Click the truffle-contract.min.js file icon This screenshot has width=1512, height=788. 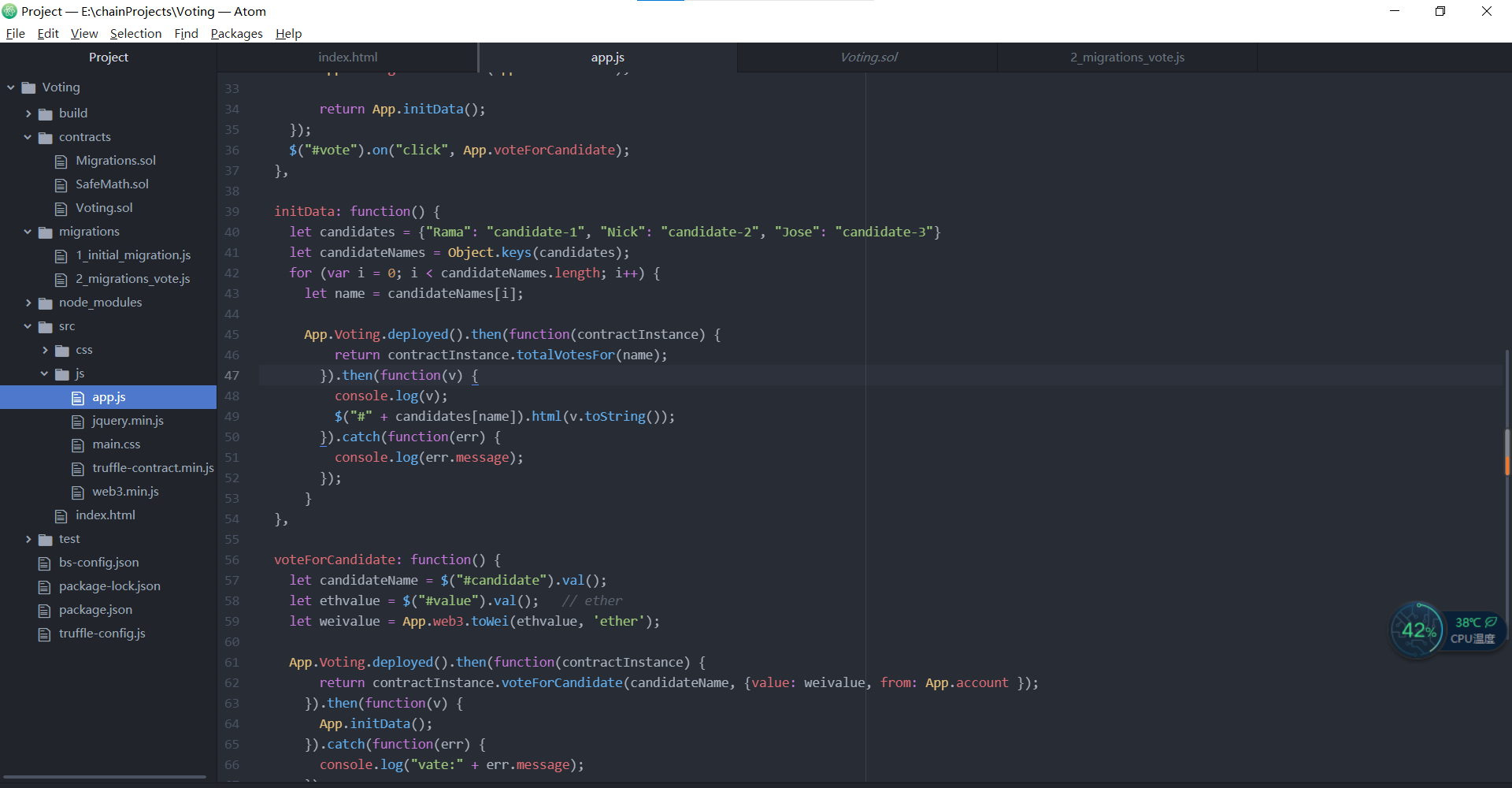(78, 468)
